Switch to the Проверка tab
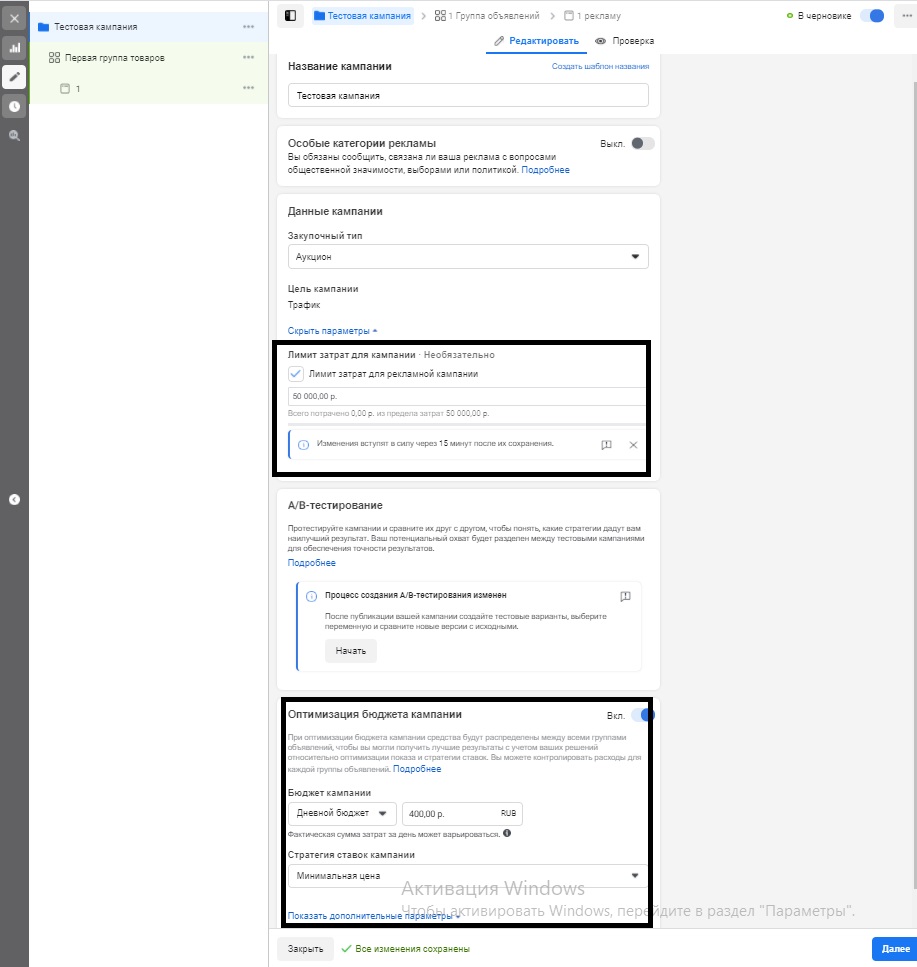The width and height of the screenshot is (917, 967). 625,41
